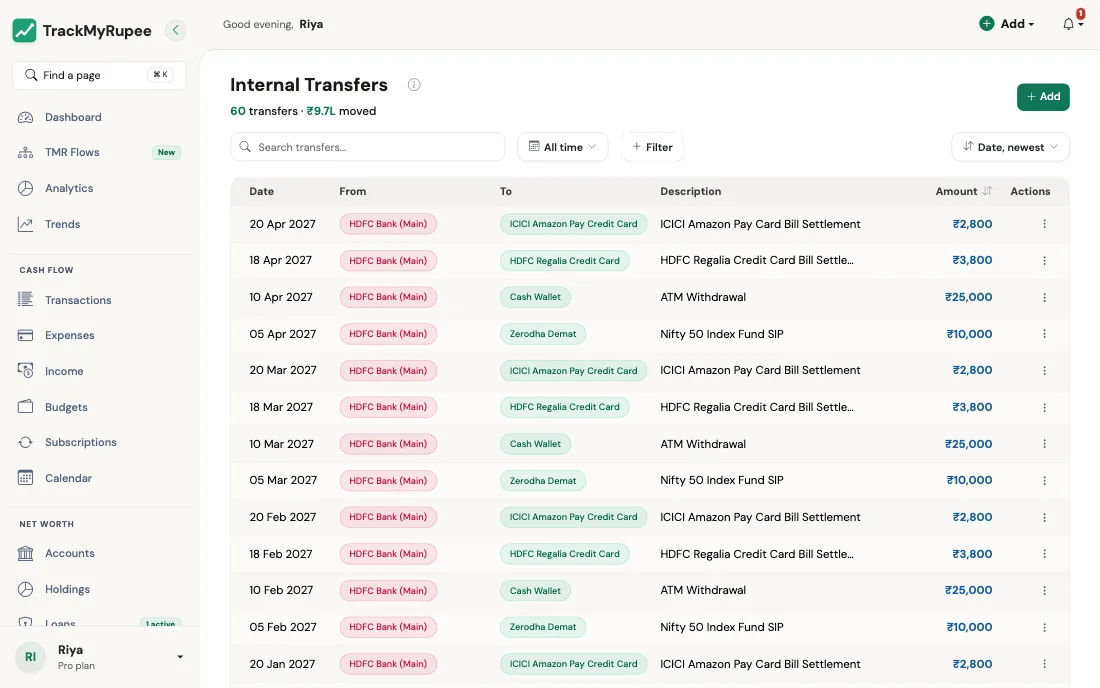Click the Description column header
1100x688 pixels.
point(690,191)
